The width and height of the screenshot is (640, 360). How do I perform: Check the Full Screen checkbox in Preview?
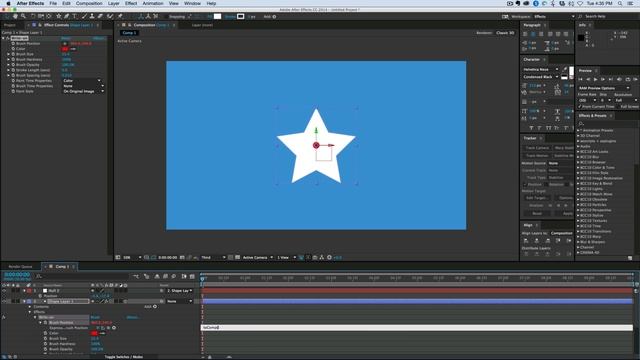click(x=618, y=107)
